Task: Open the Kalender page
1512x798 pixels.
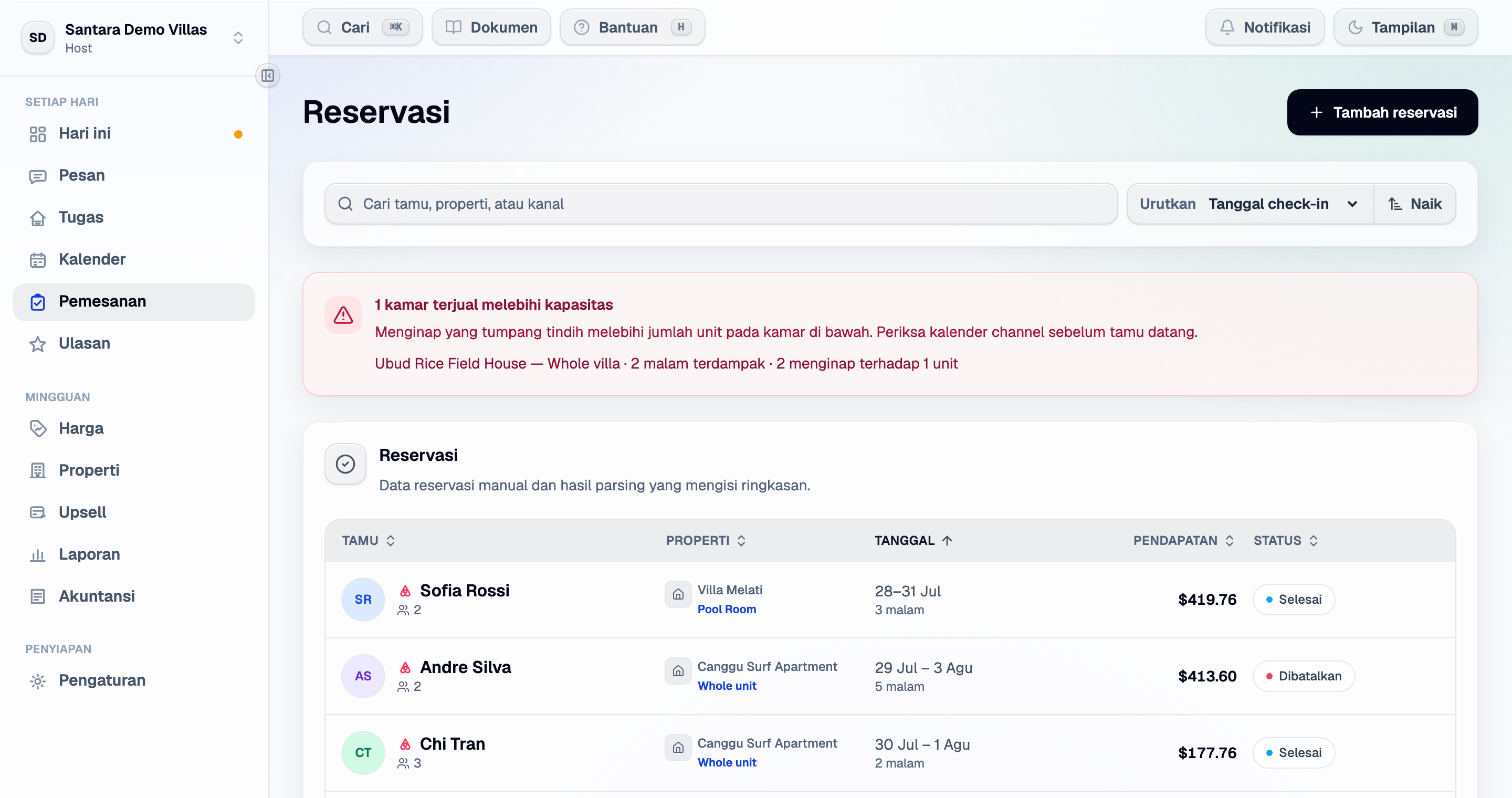Action: pos(134,259)
